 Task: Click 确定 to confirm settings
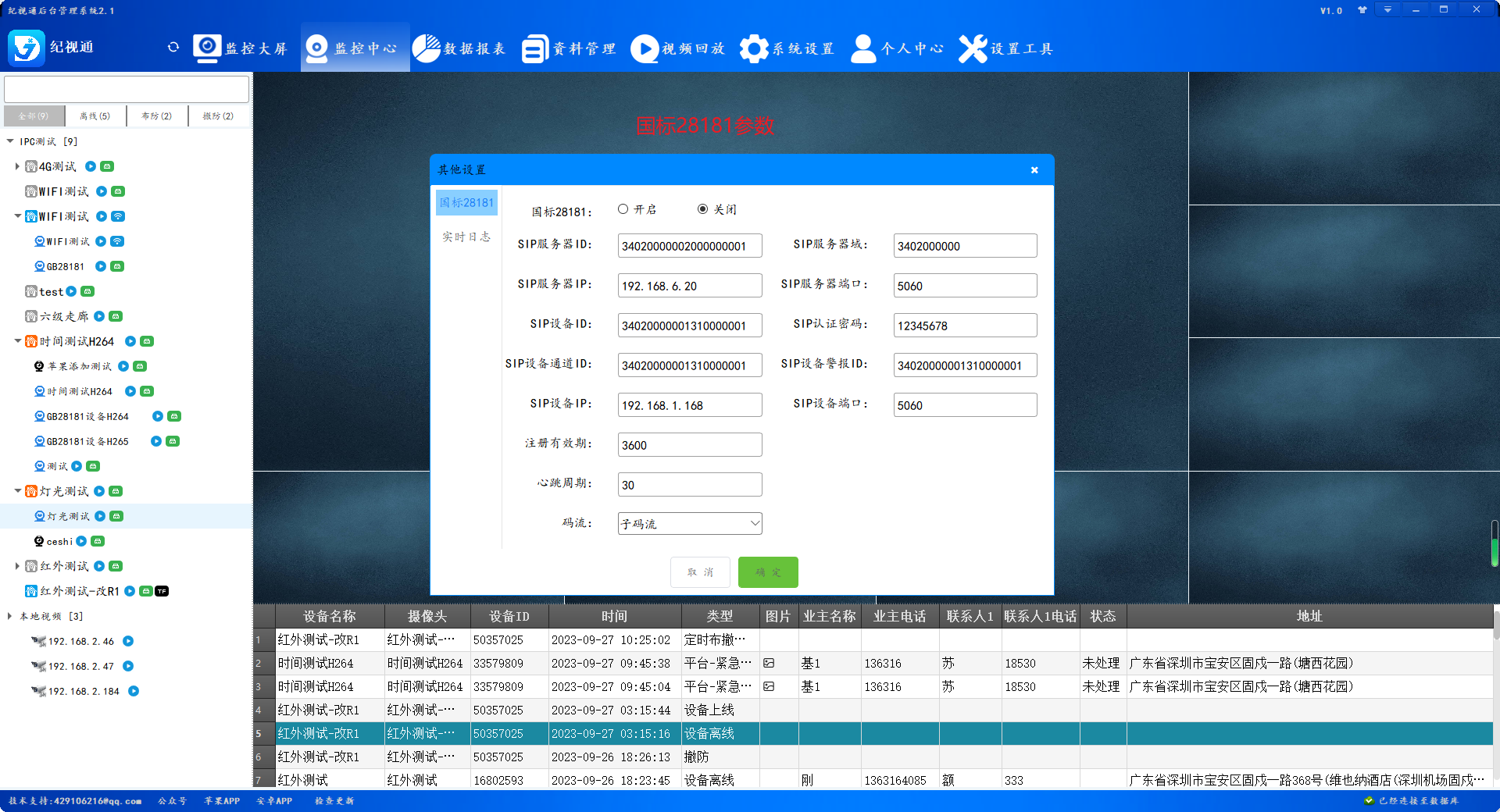tap(768, 572)
